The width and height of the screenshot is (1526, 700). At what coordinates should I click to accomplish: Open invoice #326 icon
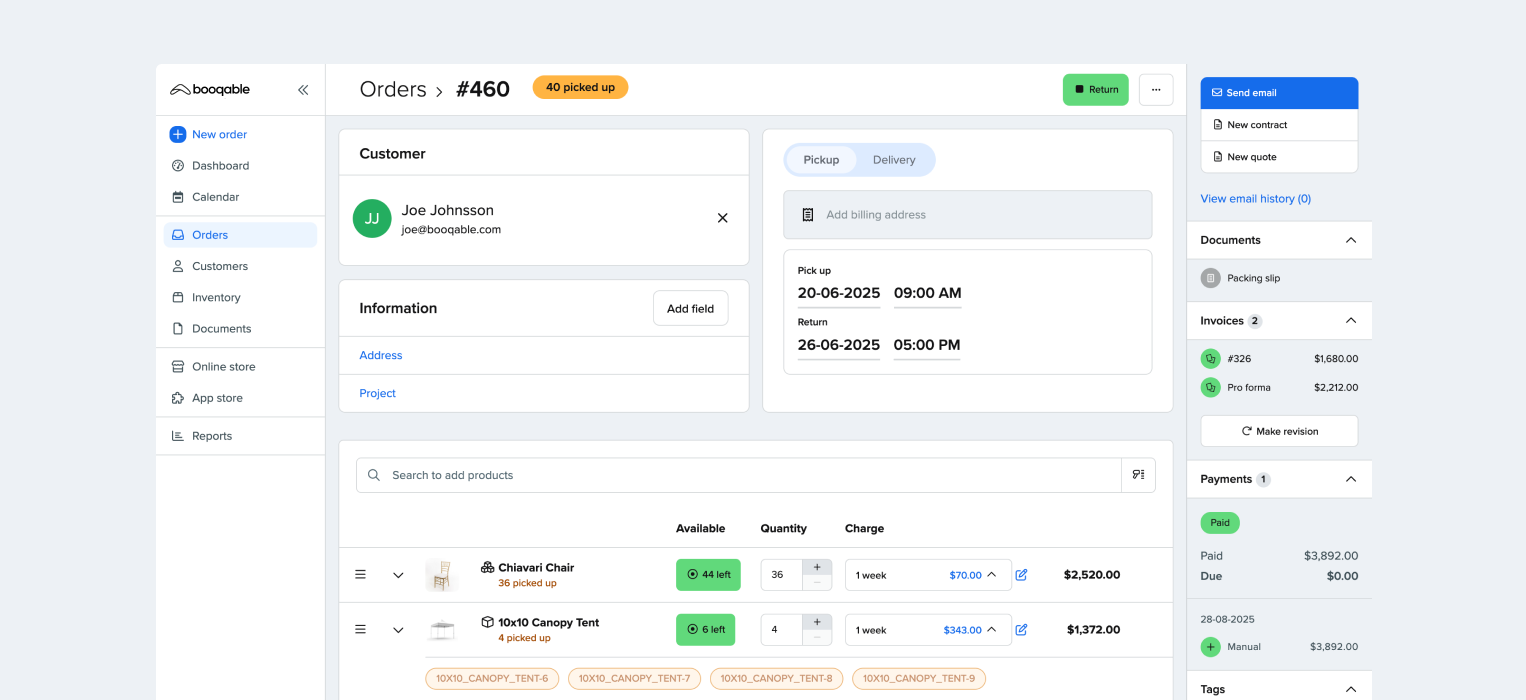pyautogui.click(x=1210, y=358)
